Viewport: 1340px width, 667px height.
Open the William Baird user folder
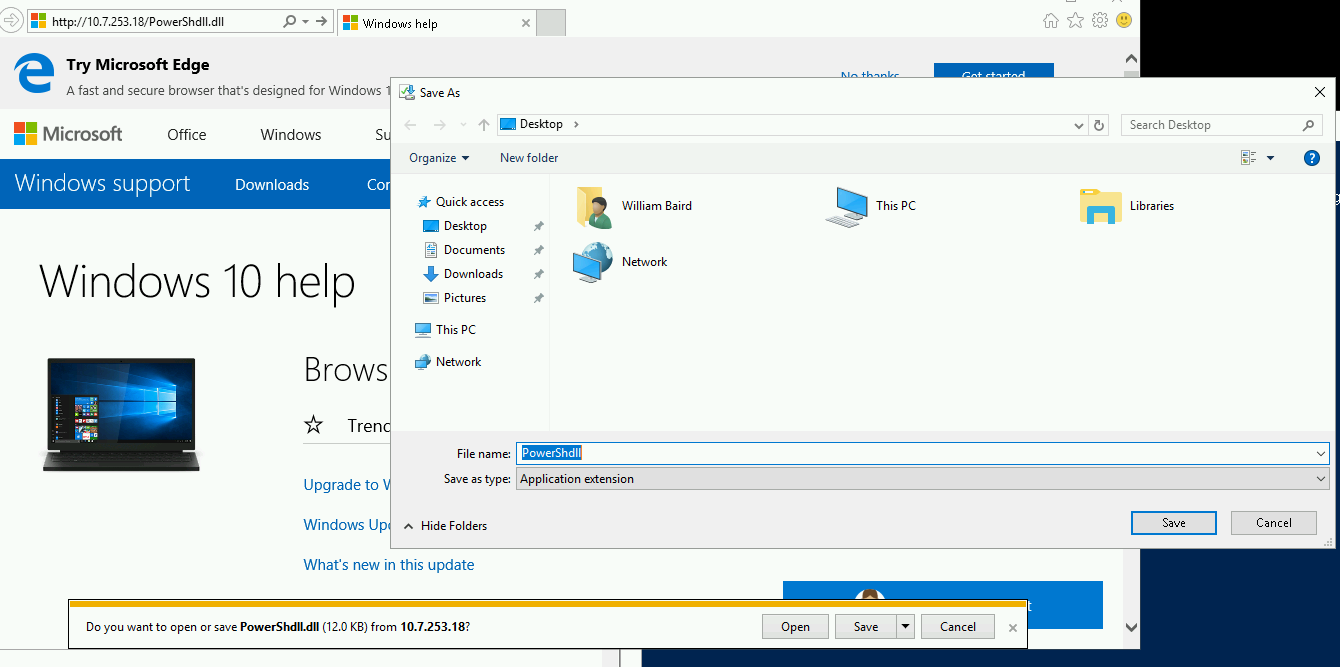[x=594, y=206]
